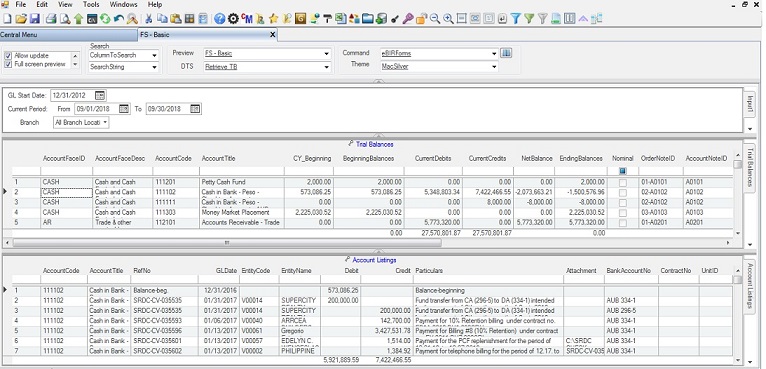Check Nominal box for Money Market Placement row
The image size is (766, 369).
[622, 213]
